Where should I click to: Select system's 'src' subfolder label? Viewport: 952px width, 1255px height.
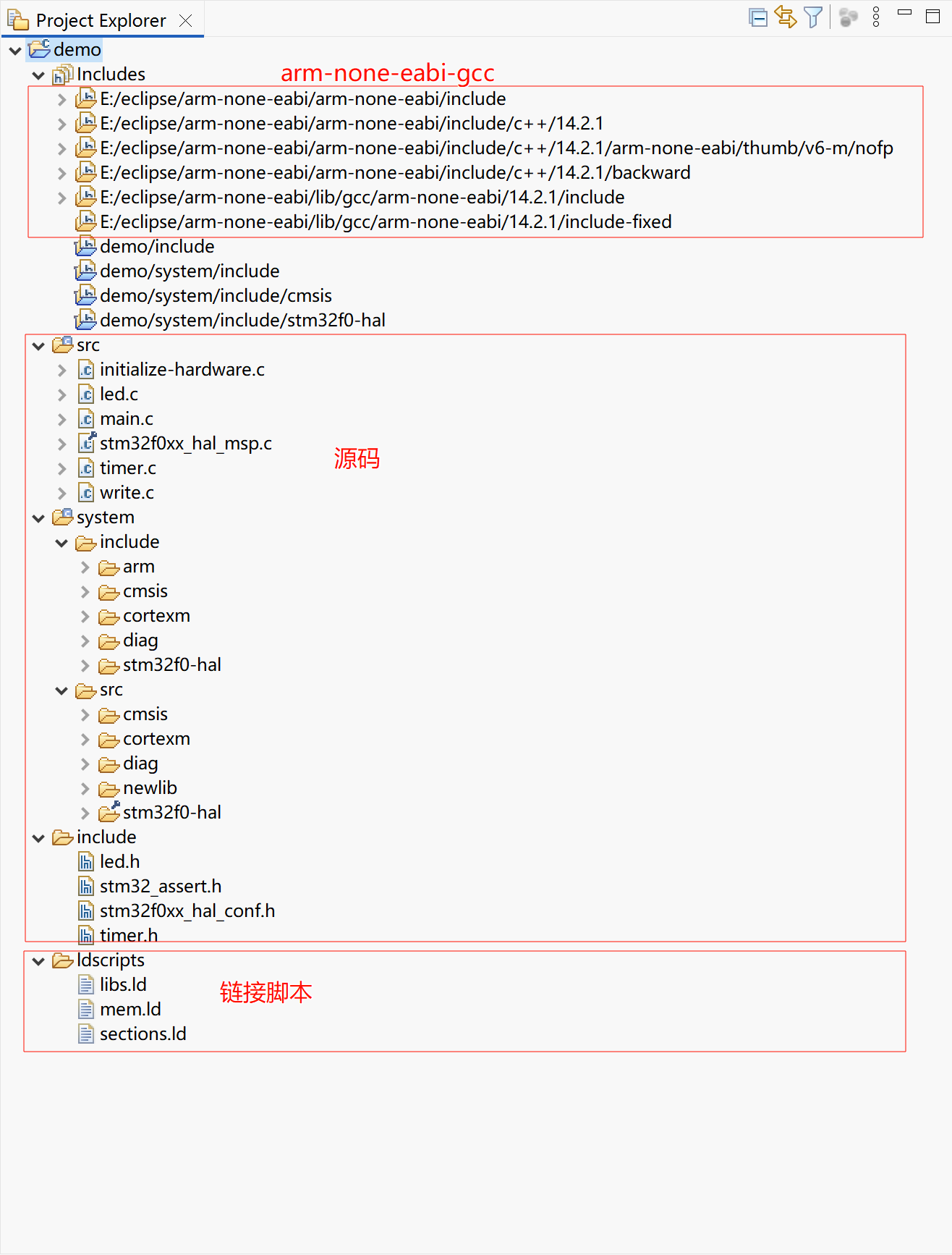pos(111,689)
